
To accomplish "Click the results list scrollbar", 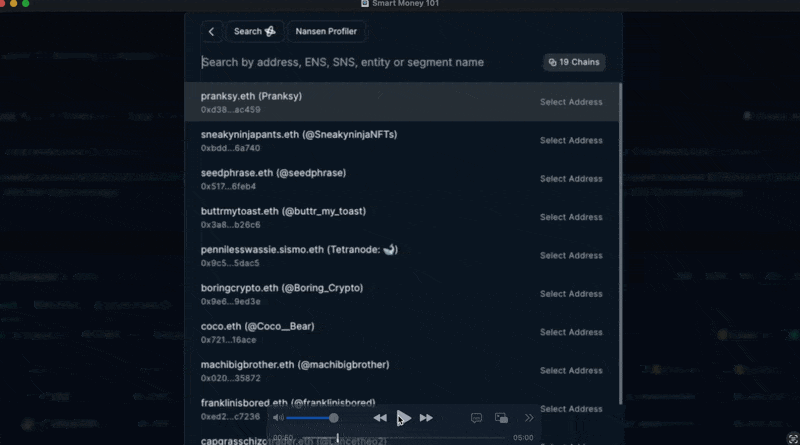I will (620, 244).
